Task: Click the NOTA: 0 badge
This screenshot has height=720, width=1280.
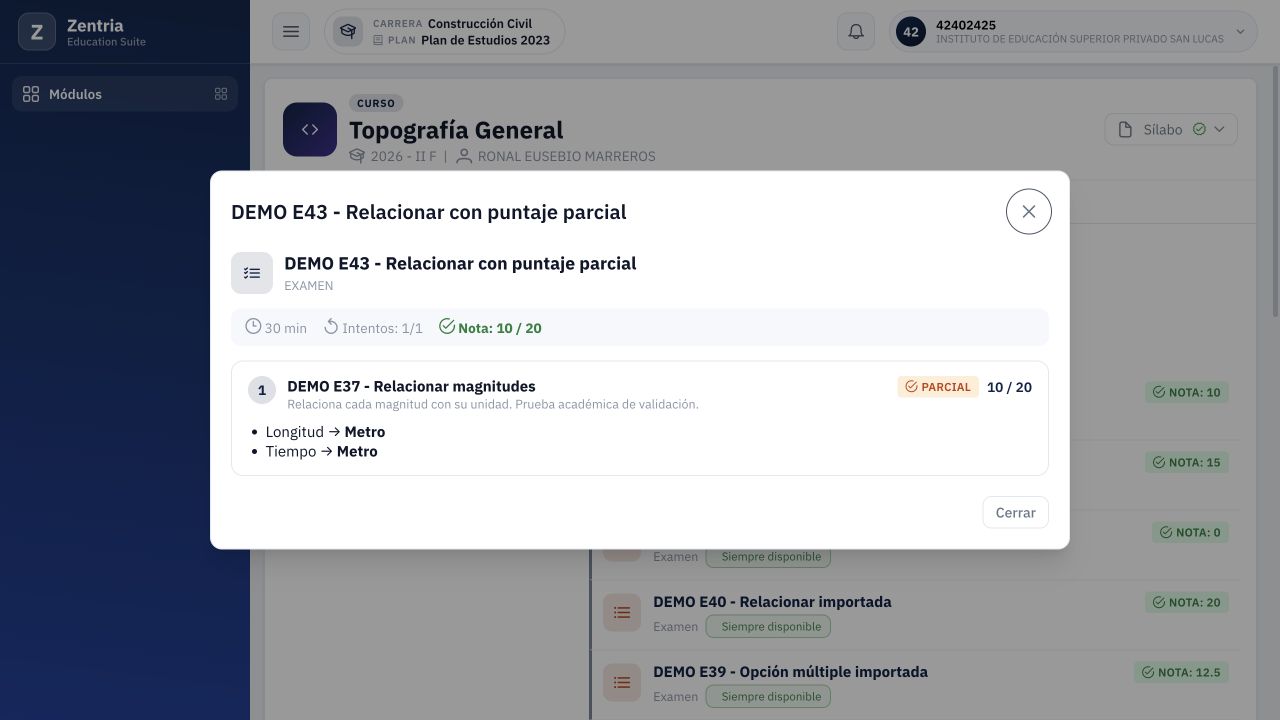Action: pyautogui.click(x=1190, y=532)
